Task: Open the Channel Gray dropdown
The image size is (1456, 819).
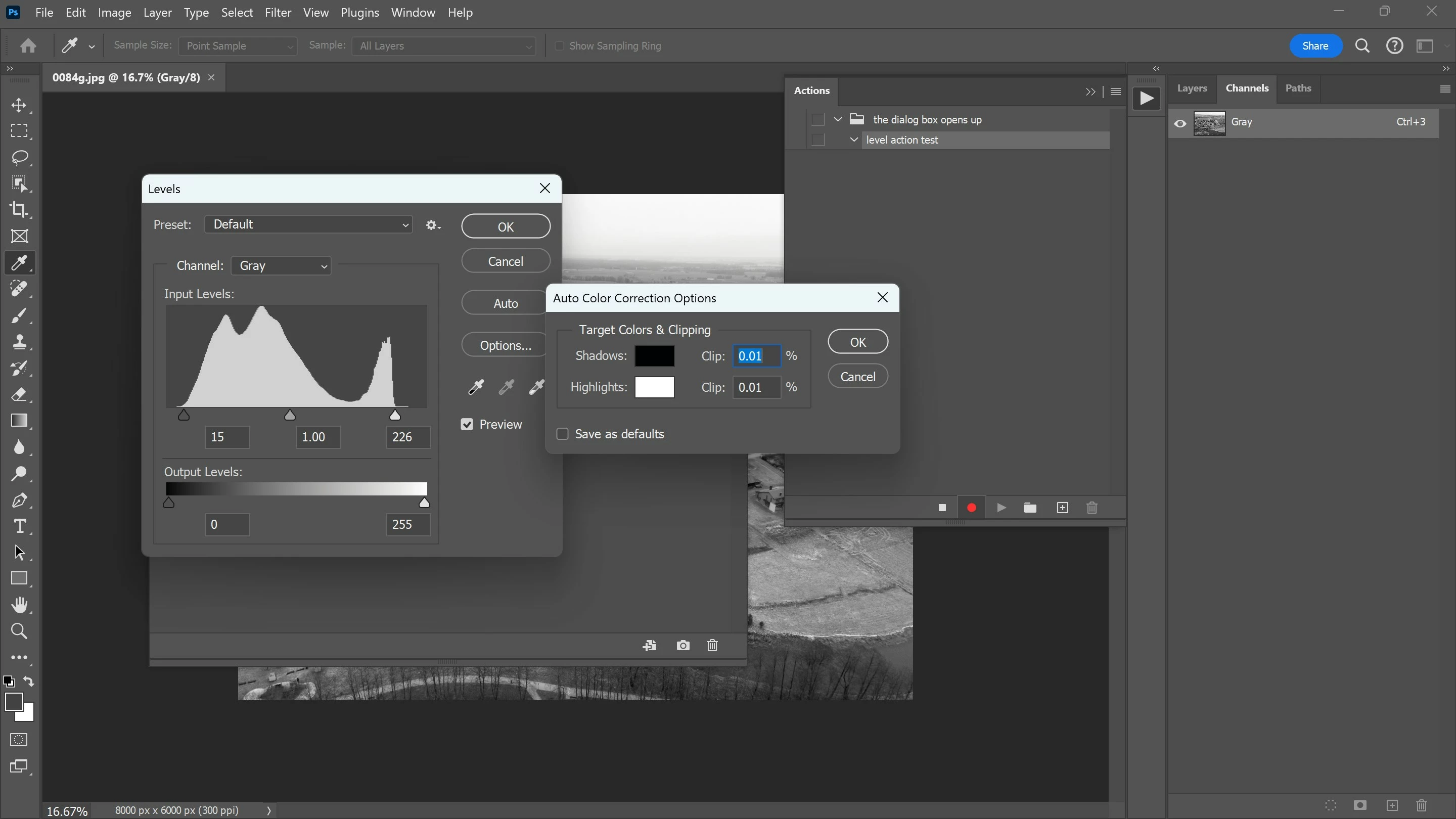Action: point(281,265)
